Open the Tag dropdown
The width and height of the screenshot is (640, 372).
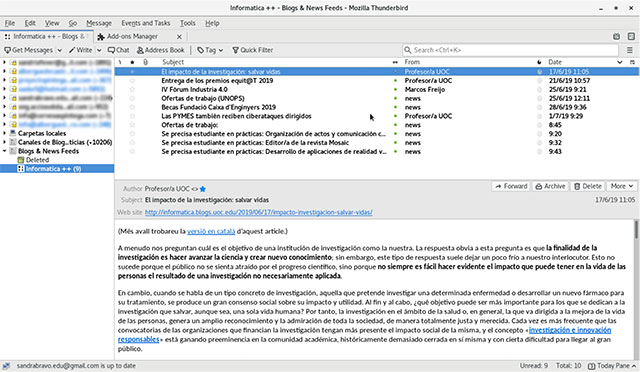point(210,50)
